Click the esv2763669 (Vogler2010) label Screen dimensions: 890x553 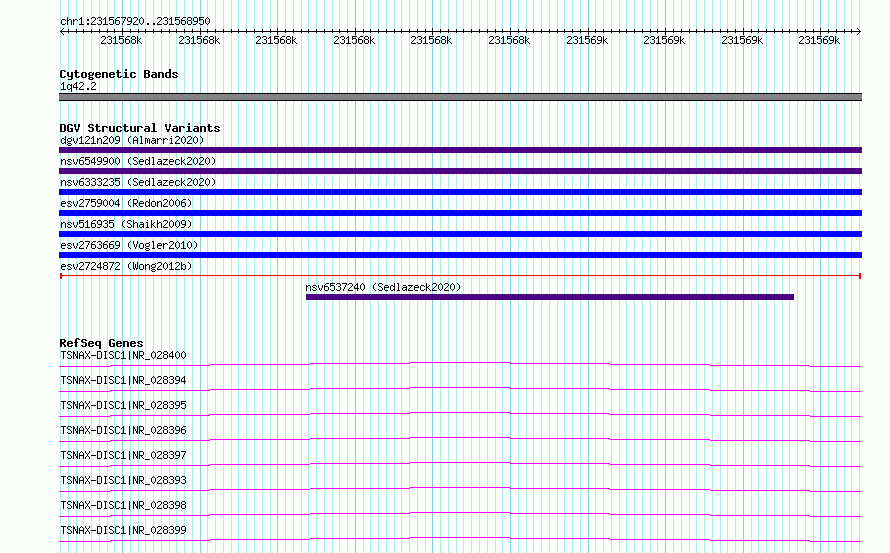pos(129,245)
